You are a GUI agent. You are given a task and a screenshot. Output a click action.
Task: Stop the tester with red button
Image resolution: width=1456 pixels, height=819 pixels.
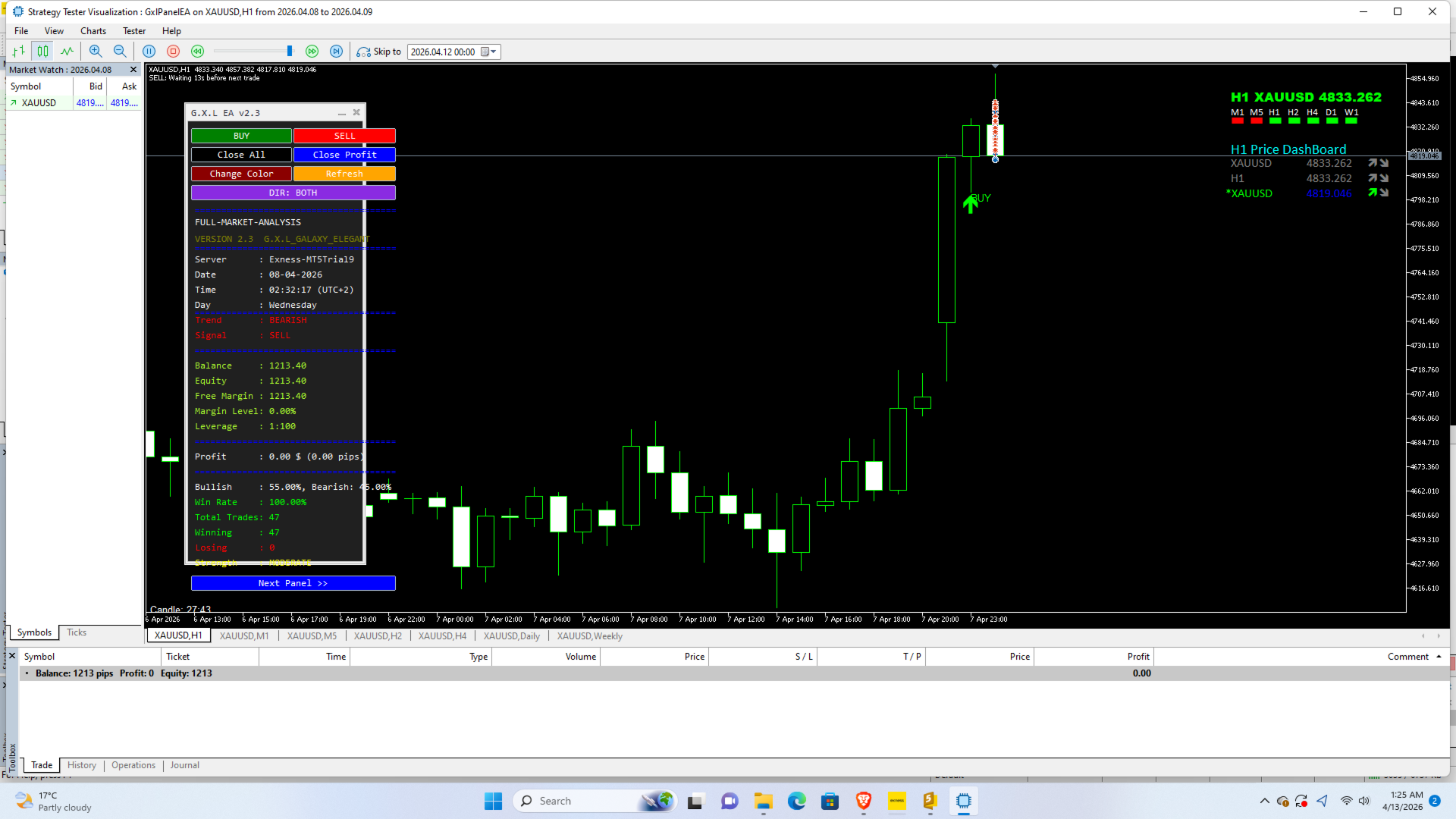[x=173, y=52]
